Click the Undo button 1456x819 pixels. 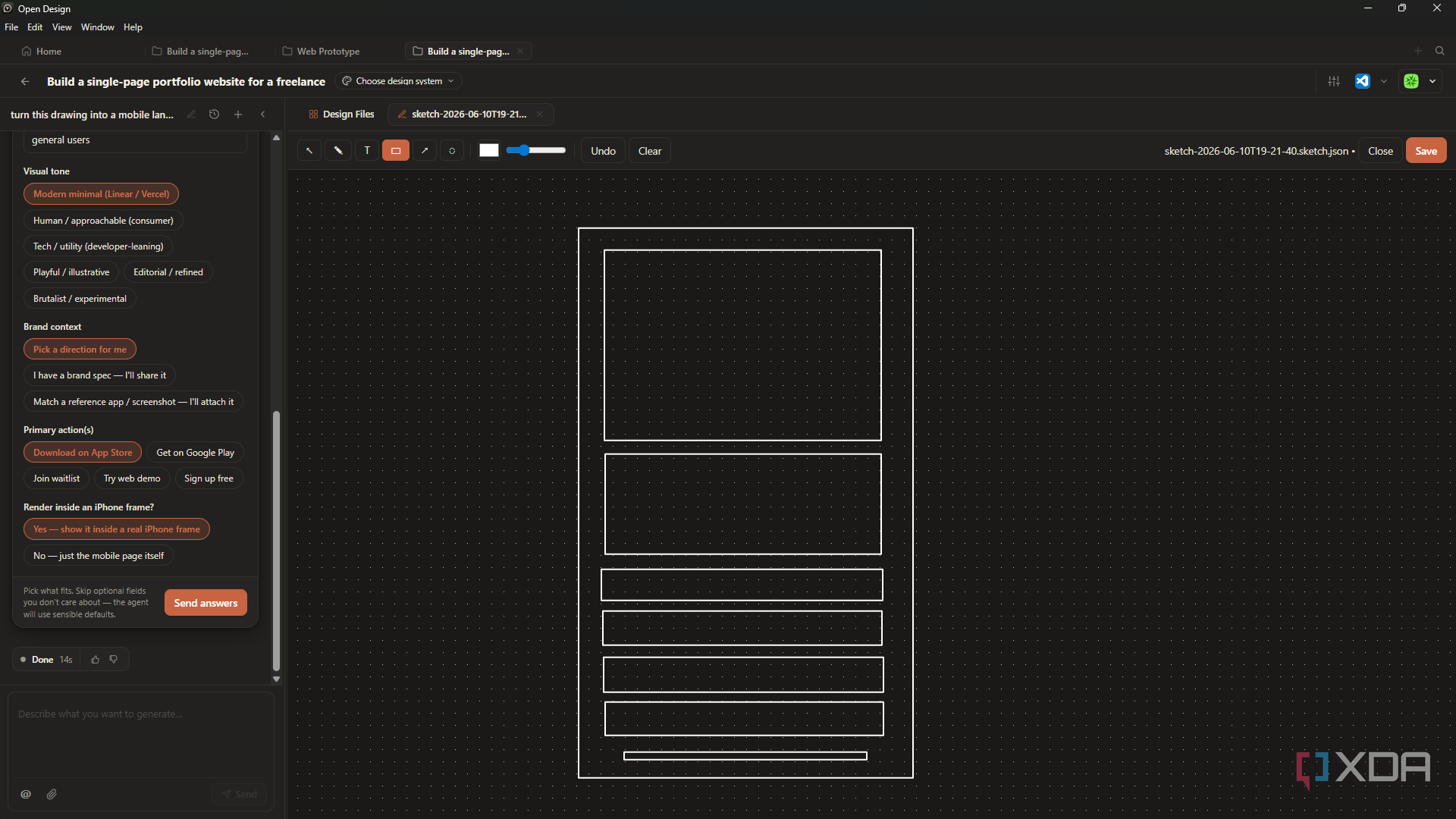[x=604, y=151]
